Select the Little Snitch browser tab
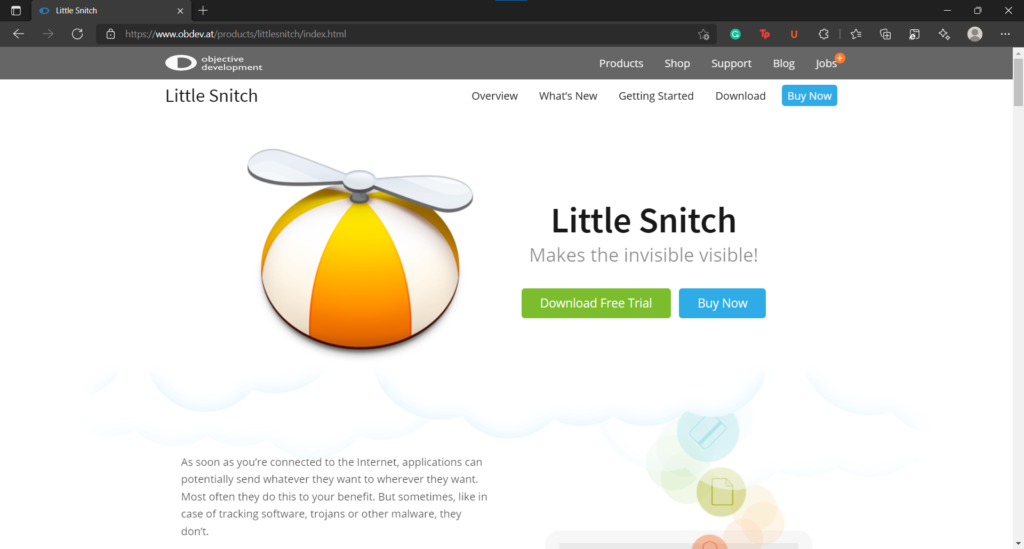The image size is (1024, 549). click(x=111, y=10)
